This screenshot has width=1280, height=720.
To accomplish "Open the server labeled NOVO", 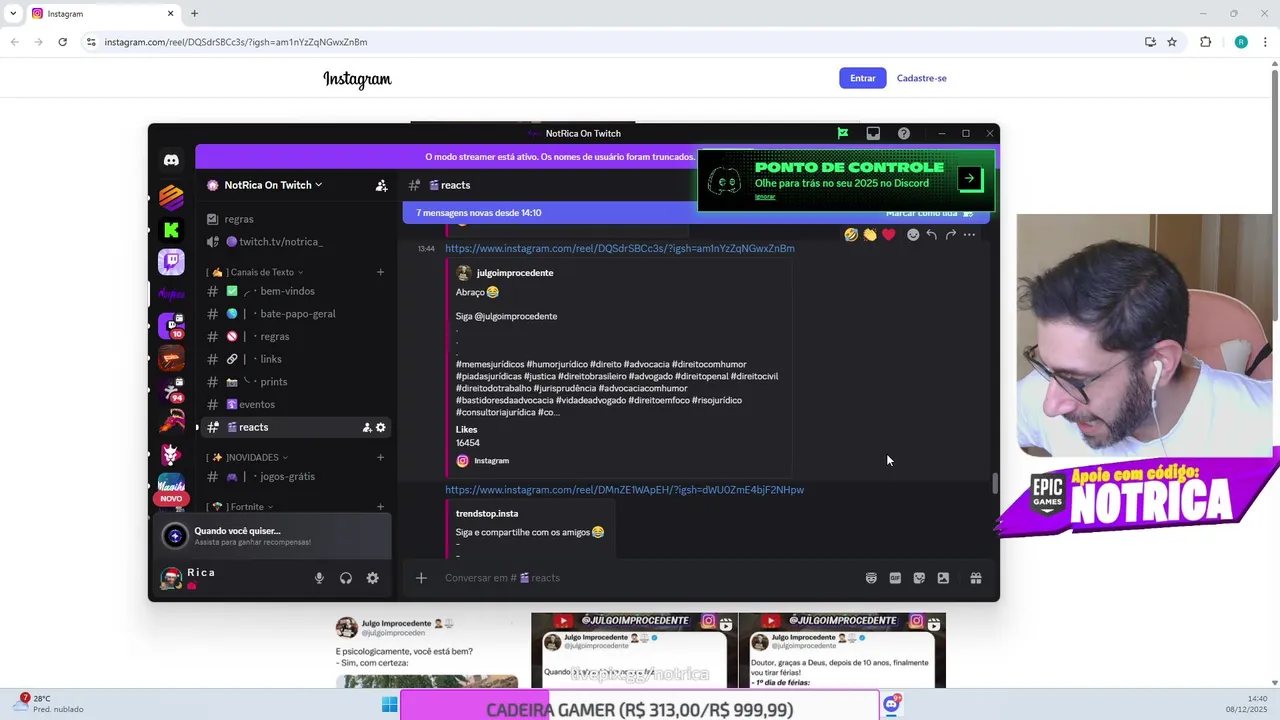I will click(x=171, y=487).
